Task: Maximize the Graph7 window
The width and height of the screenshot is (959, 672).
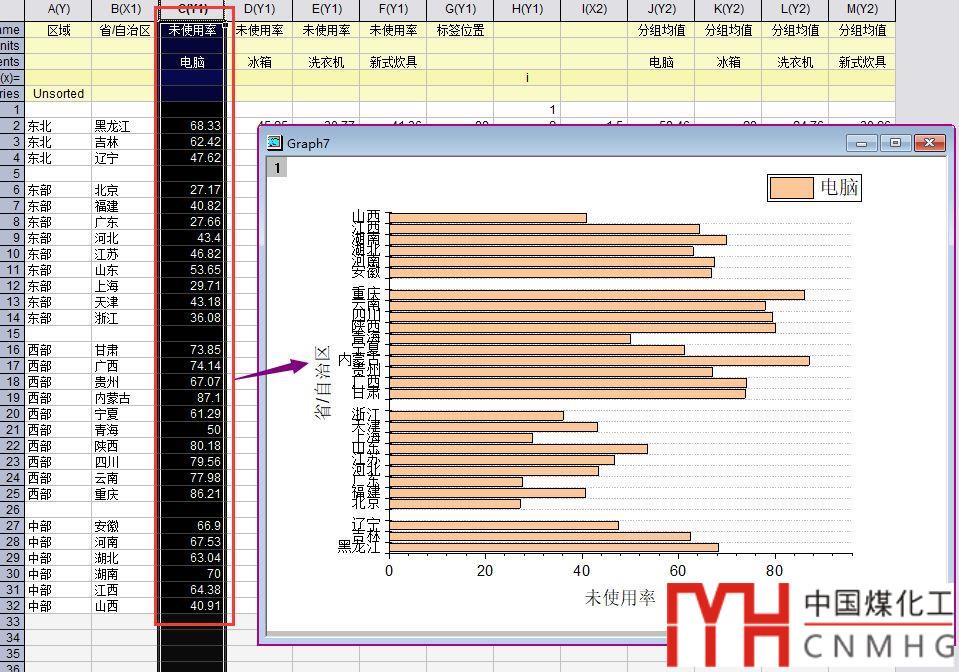Action: [x=895, y=143]
